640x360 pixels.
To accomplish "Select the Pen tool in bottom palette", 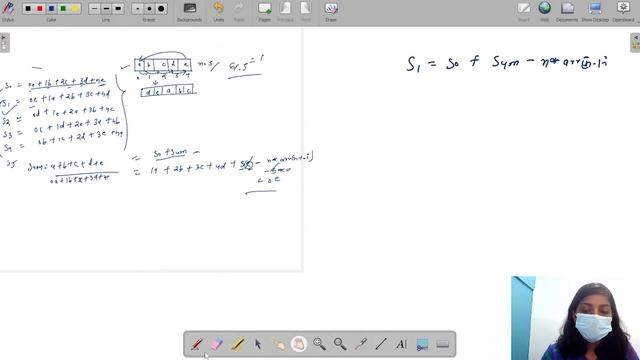I will [197, 344].
